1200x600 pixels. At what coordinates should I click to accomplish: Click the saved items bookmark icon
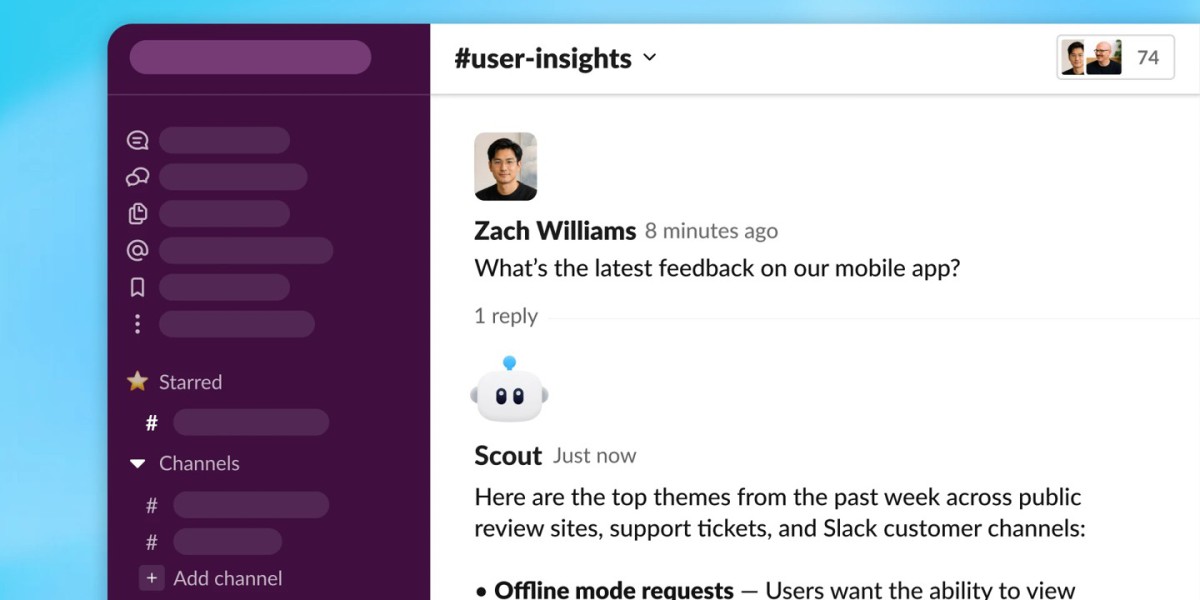pyautogui.click(x=137, y=287)
